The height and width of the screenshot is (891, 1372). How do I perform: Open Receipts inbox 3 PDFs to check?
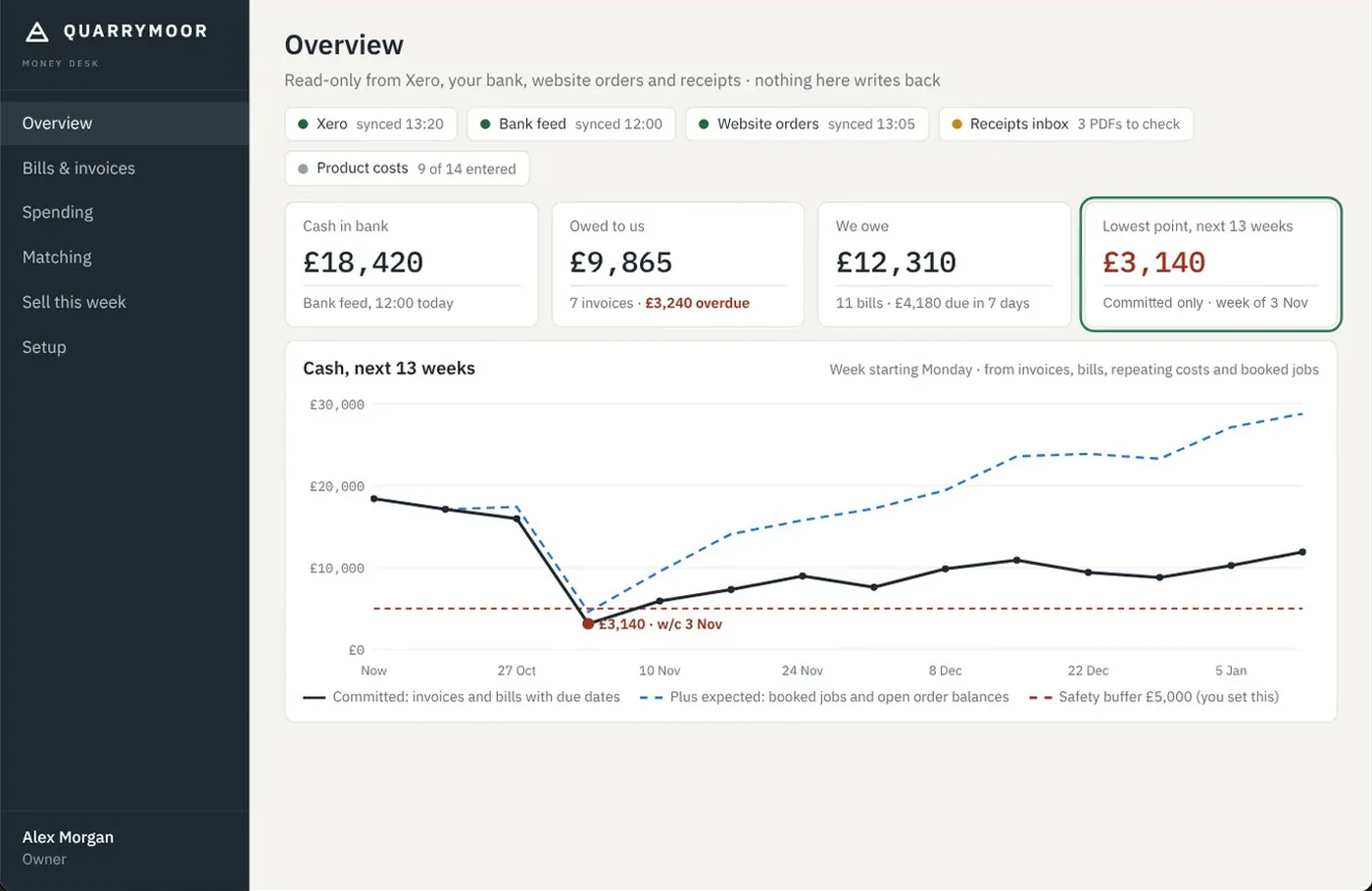[1066, 124]
